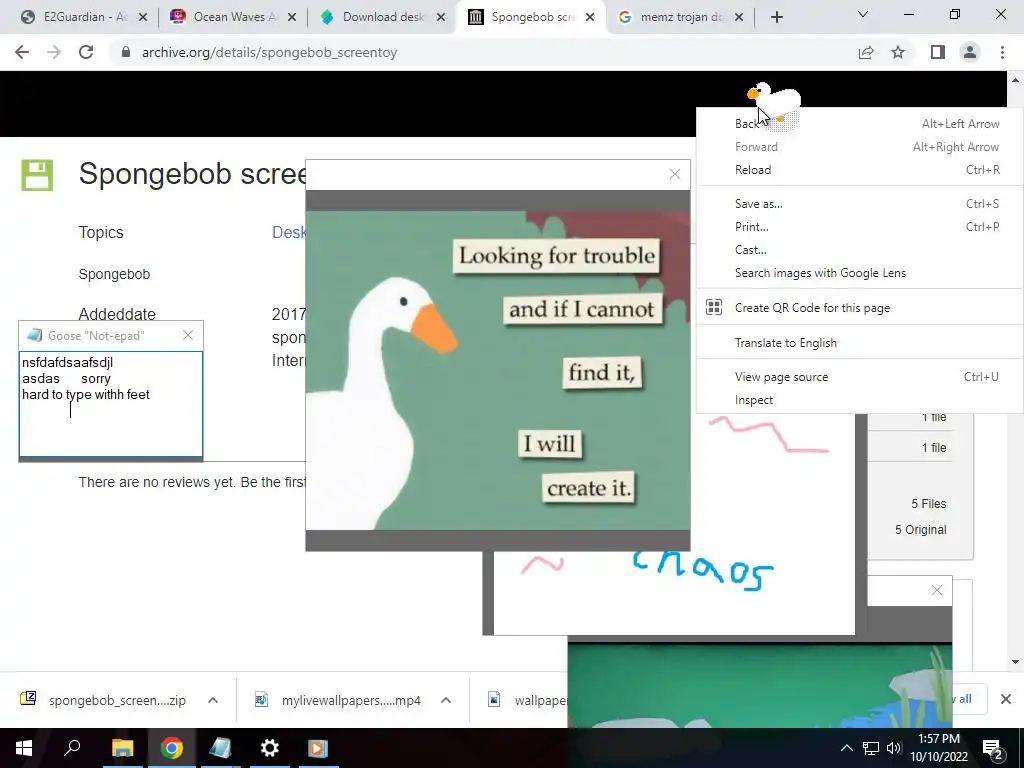Image resolution: width=1024 pixels, height=768 pixels.
Task: Show hidden system tray icons
Action: coord(846,748)
